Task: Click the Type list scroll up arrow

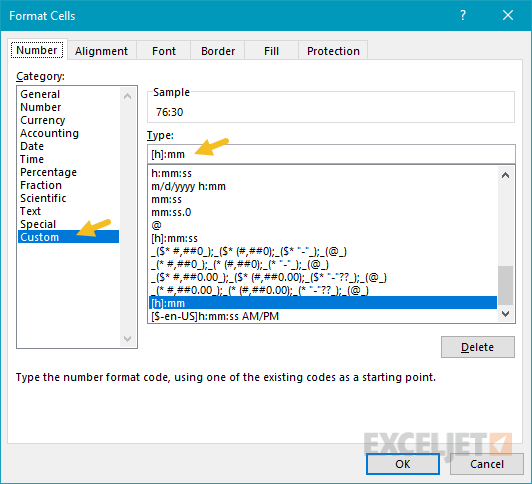Action: [506, 175]
